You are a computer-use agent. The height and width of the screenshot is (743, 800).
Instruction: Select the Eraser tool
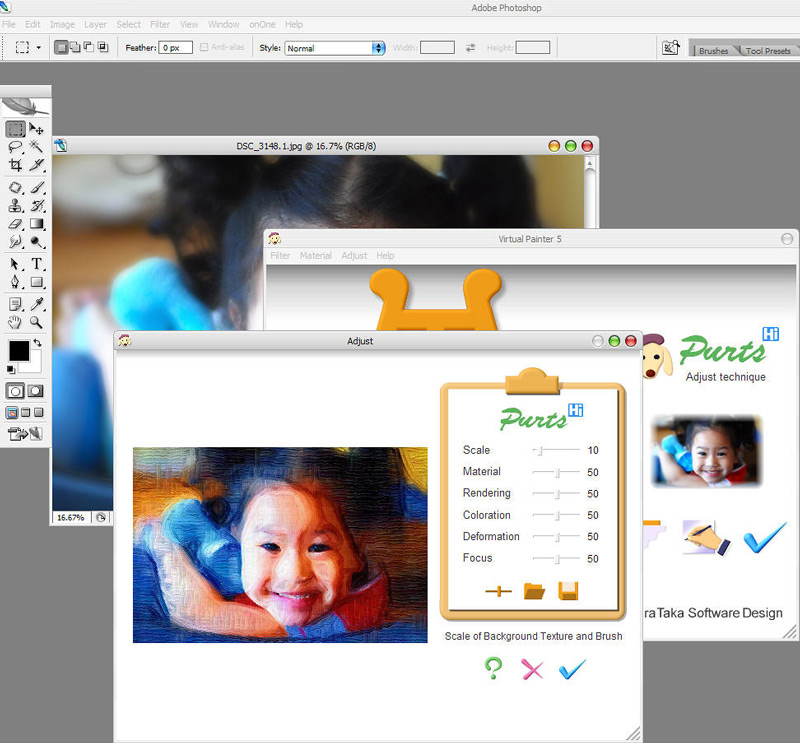[x=15, y=224]
